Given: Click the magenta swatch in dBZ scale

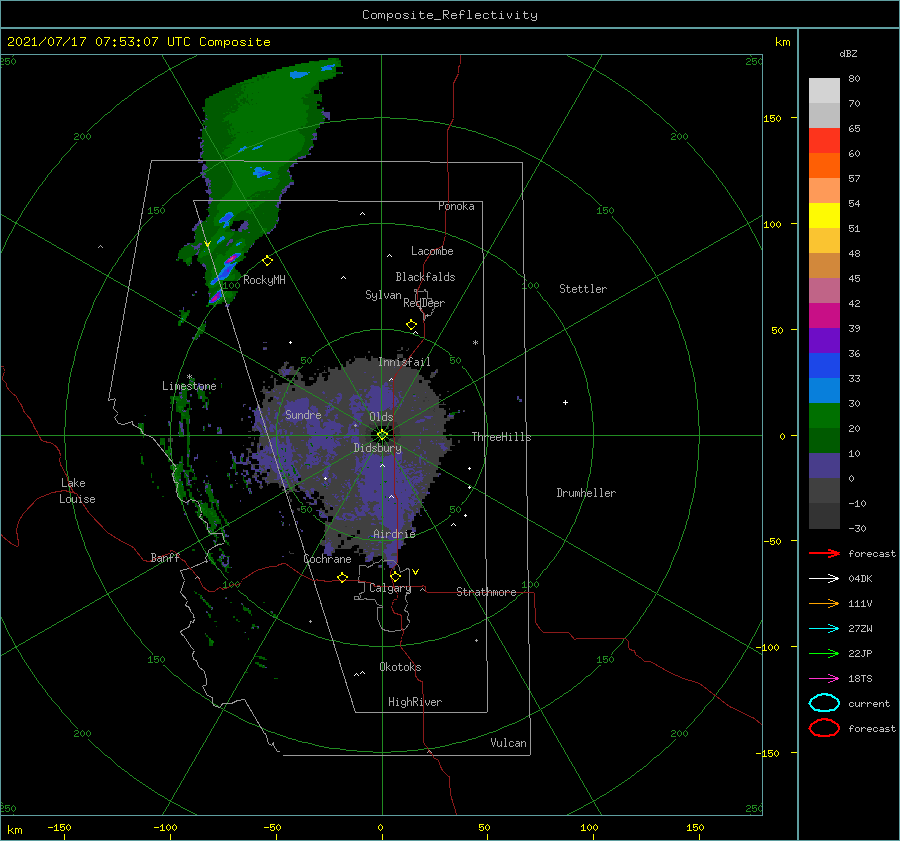Looking at the screenshot, I should point(824,316).
